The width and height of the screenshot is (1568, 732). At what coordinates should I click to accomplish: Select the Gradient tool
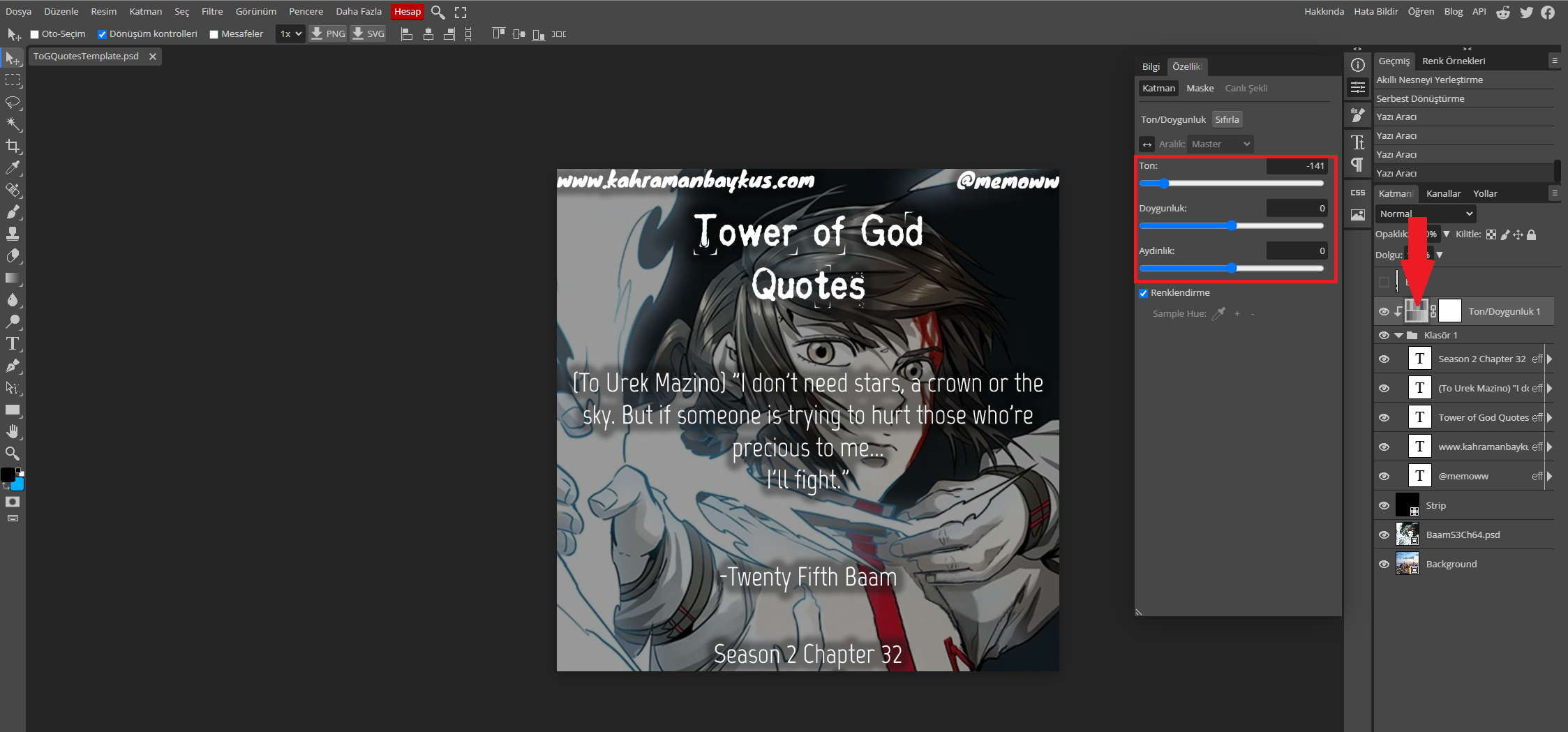13,278
